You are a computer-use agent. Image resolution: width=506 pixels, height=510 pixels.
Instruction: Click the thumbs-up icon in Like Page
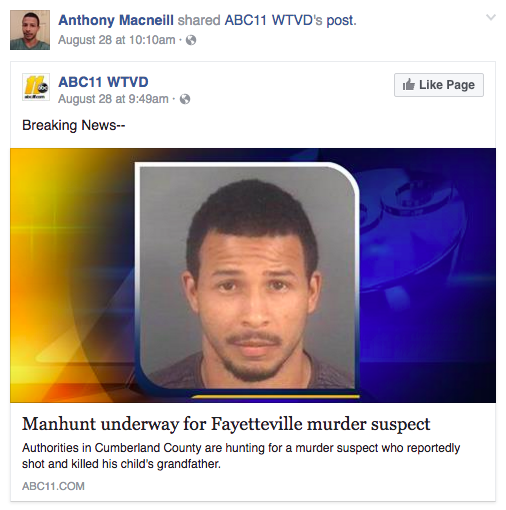point(408,85)
